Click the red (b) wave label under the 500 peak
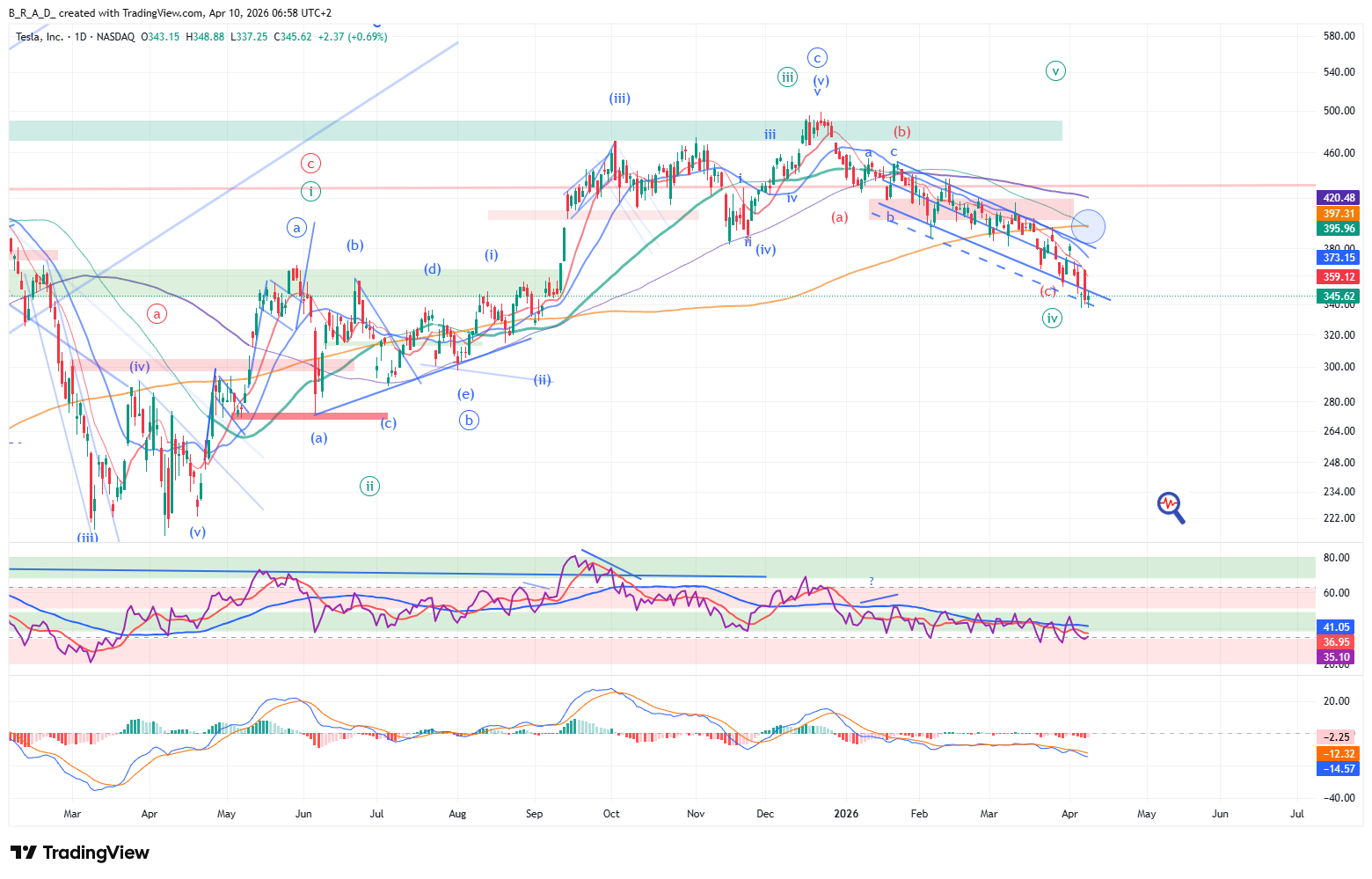 click(901, 132)
